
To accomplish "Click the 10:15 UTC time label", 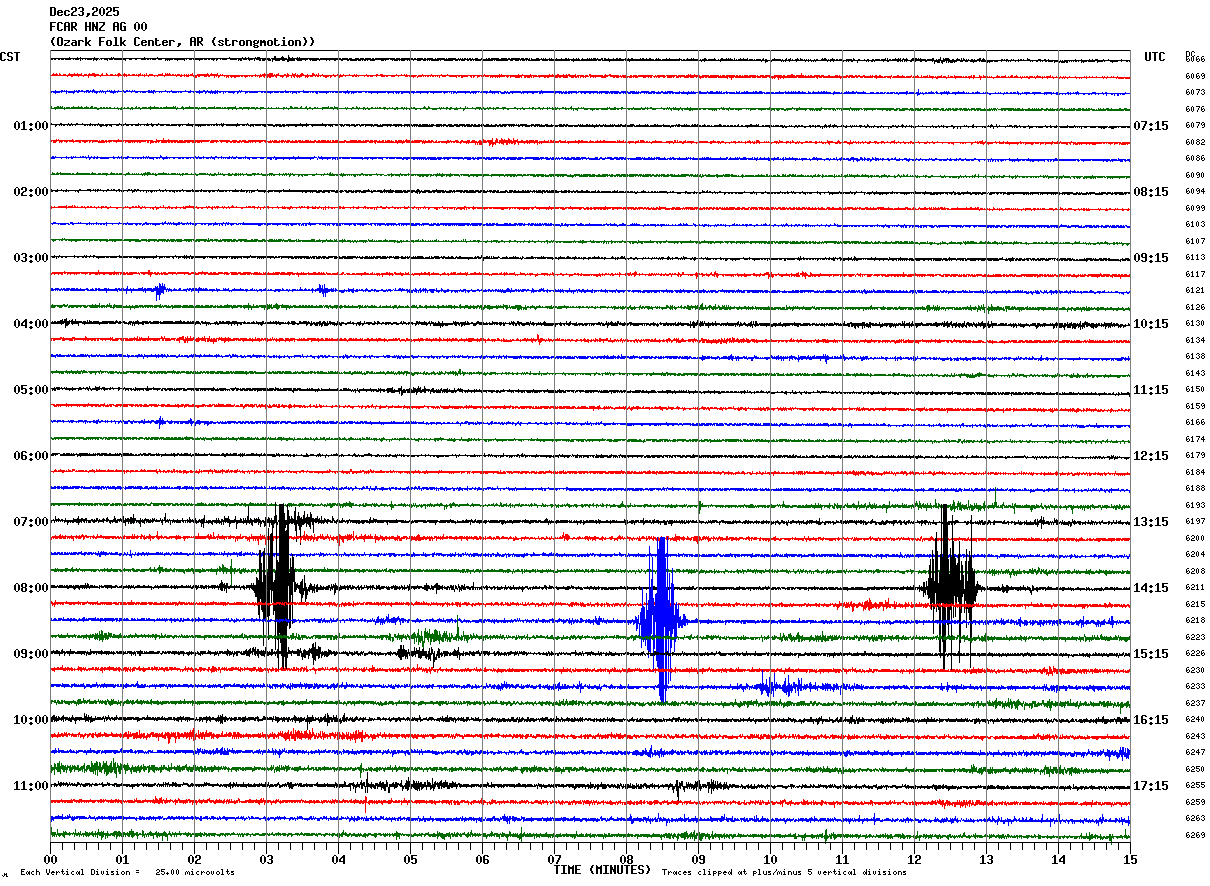I will coord(1151,324).
